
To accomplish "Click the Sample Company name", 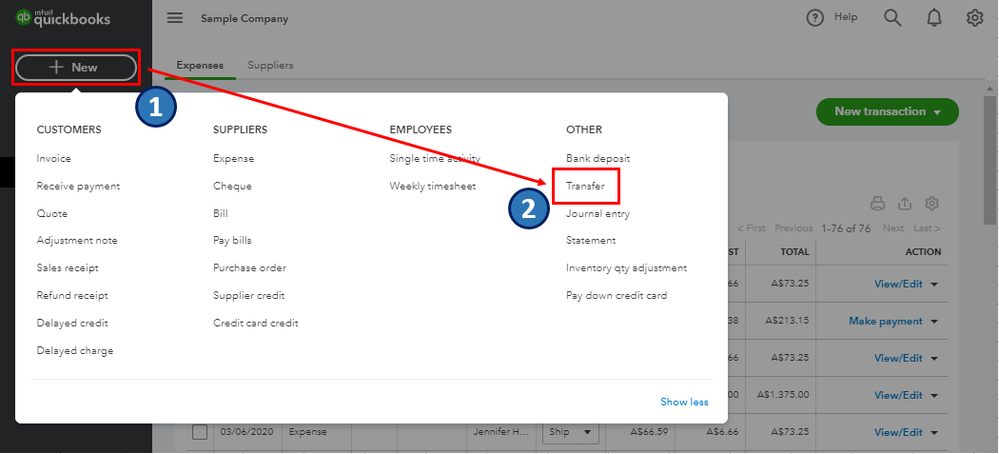I will tap(245, 19).
